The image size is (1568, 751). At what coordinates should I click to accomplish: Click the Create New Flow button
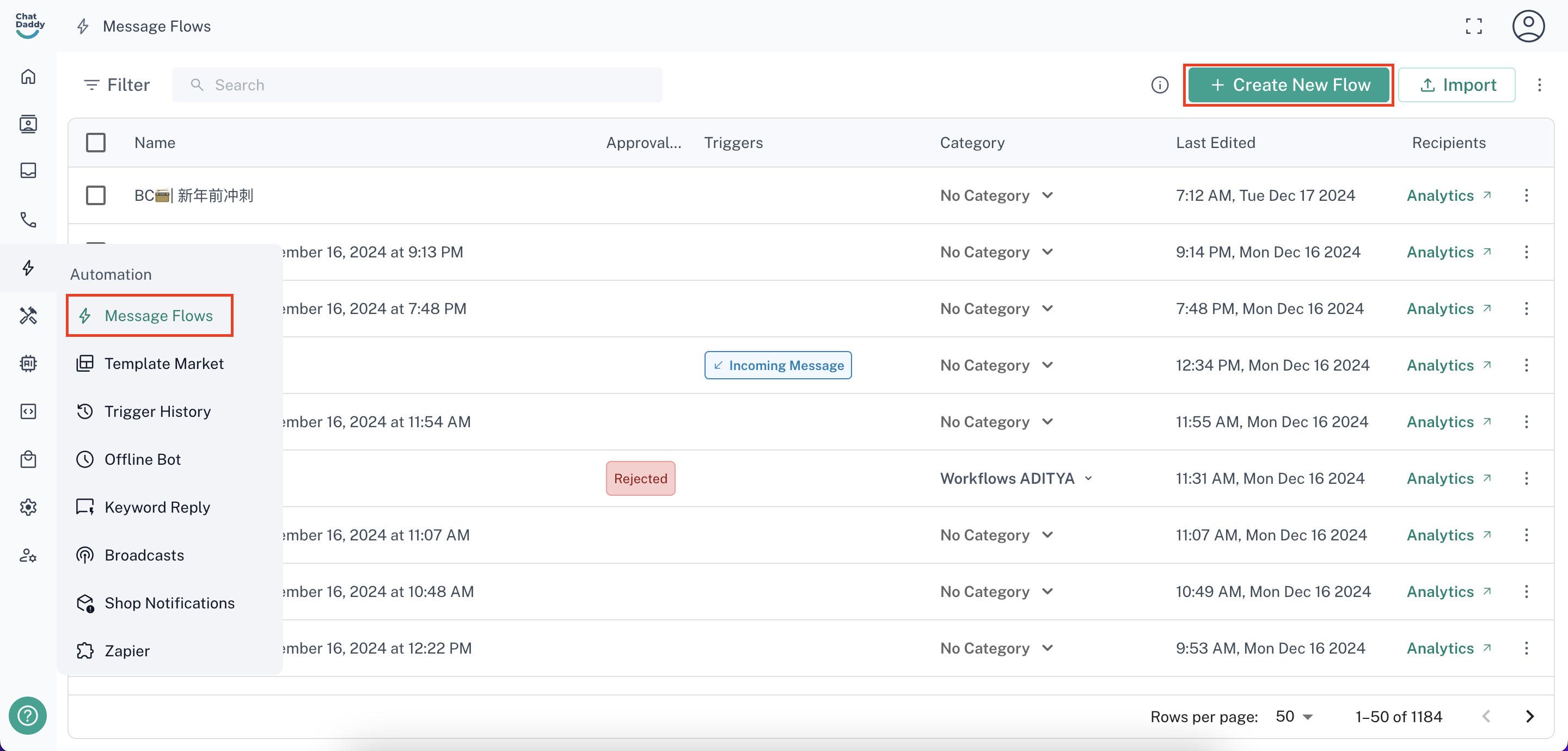[1289, 84]
